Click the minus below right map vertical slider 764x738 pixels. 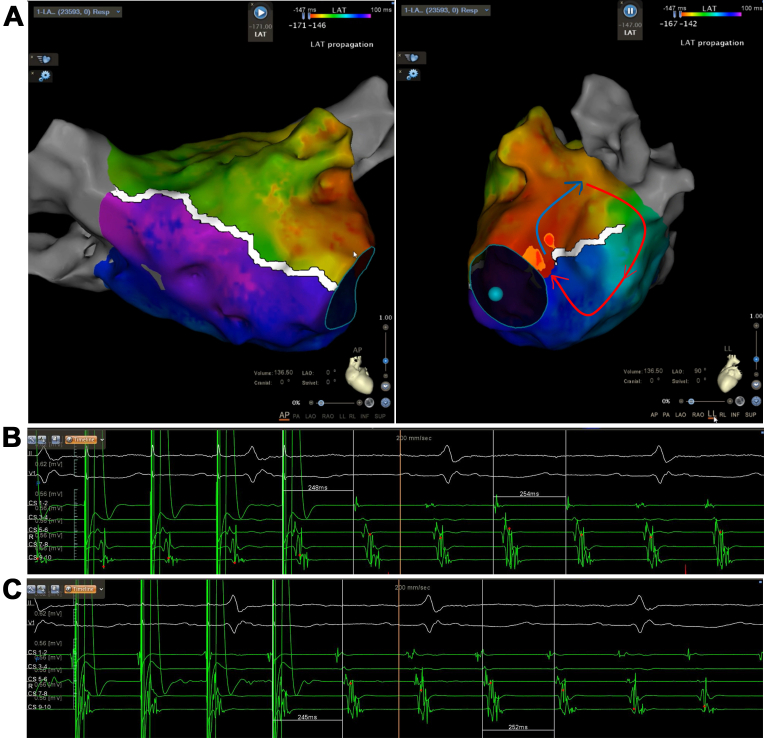(756, 375)
